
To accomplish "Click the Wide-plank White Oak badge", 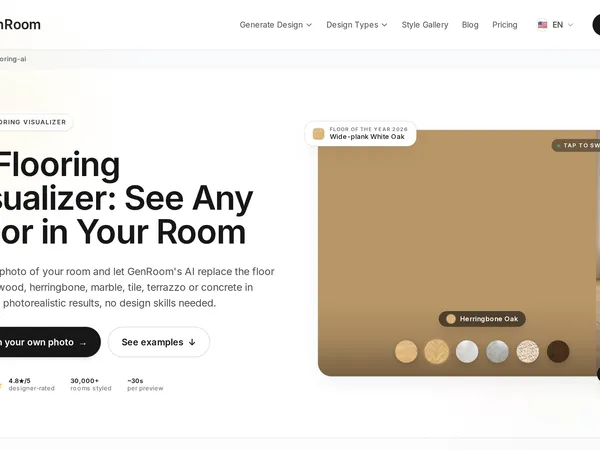I will 360,134.
